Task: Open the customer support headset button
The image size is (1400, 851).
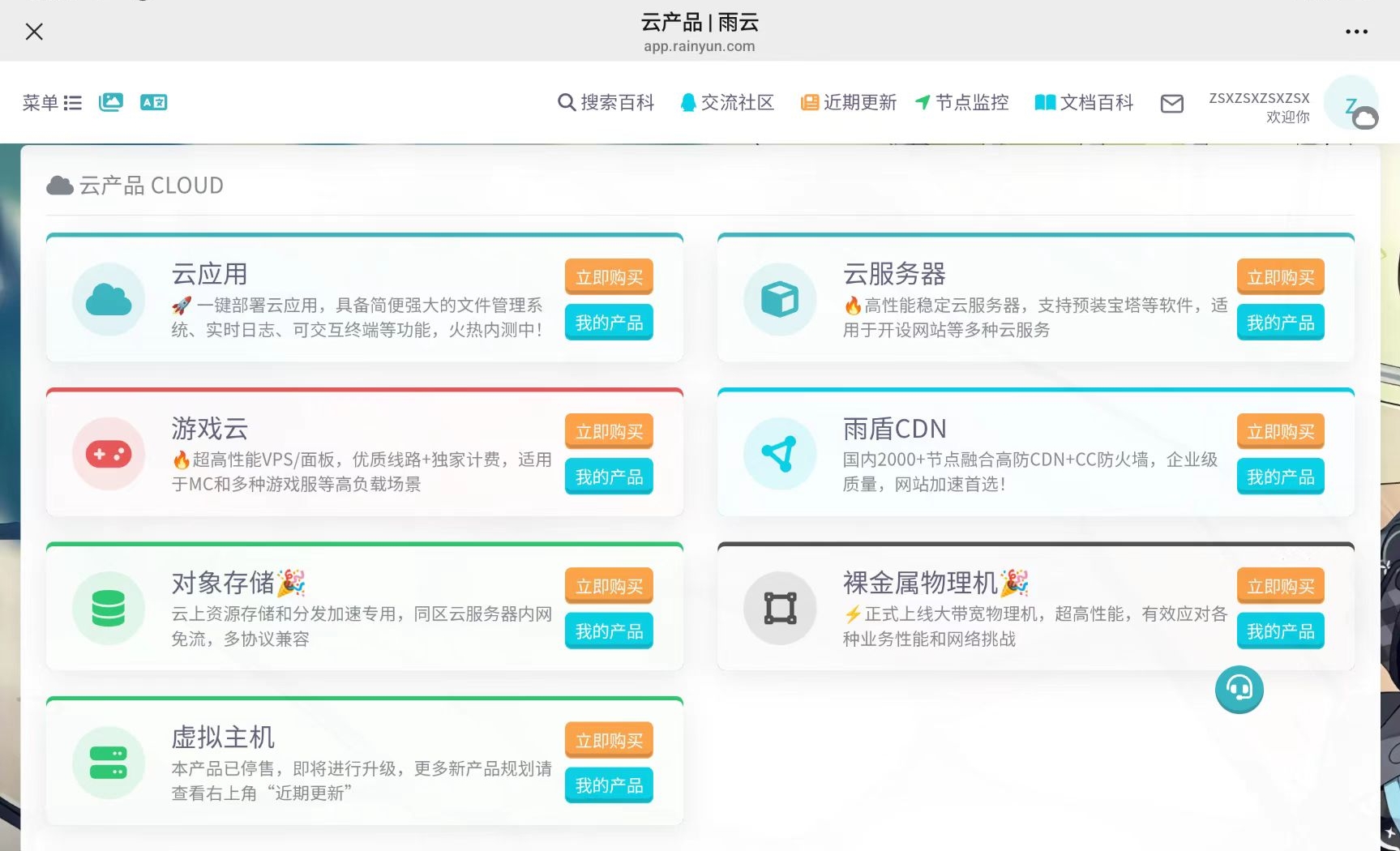Action: pos(1239,689)
